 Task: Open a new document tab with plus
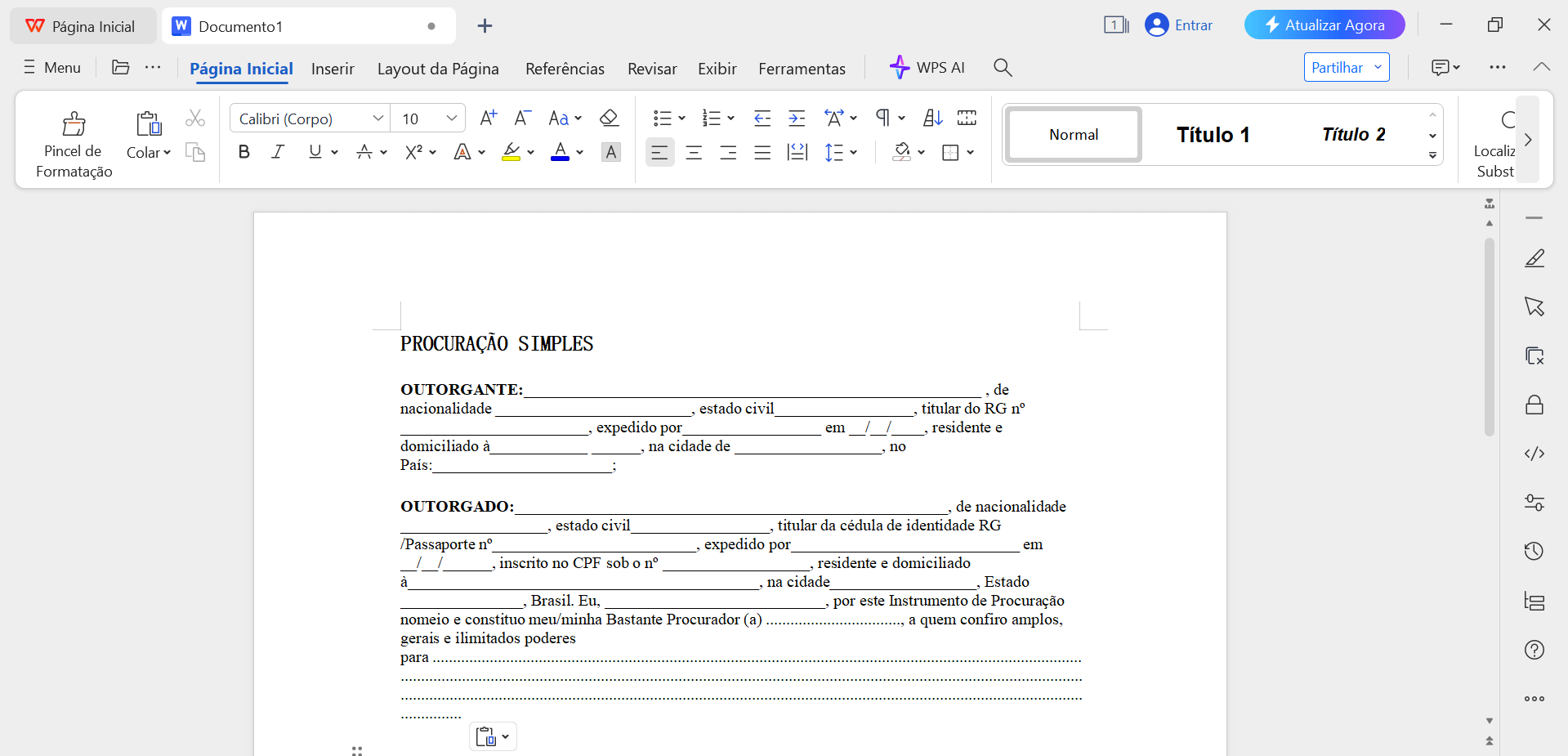pos(485,25)
